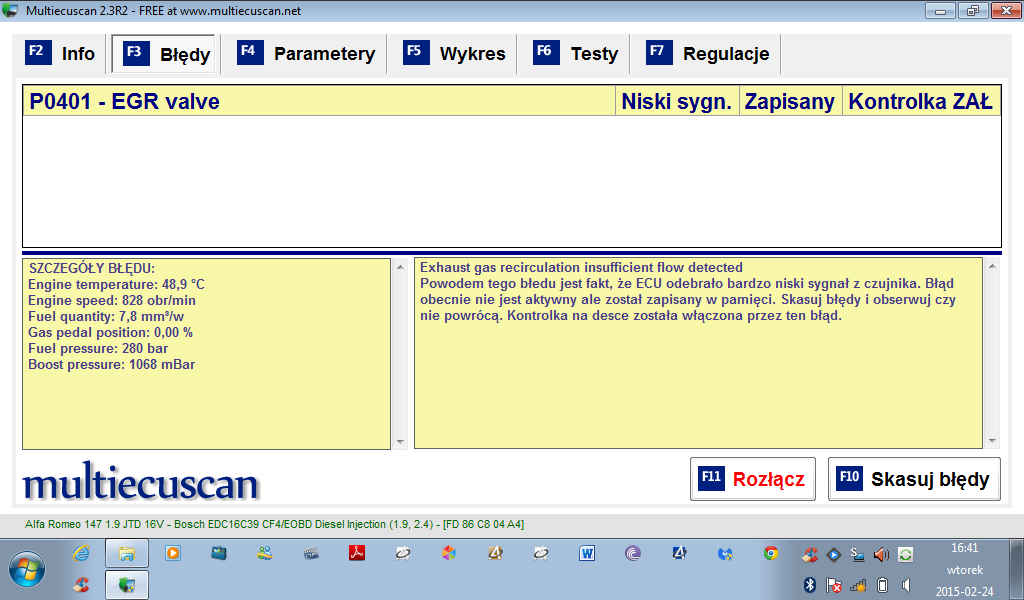
Task: Click F11 Rozłącz to disconnect
Action: 753,479
